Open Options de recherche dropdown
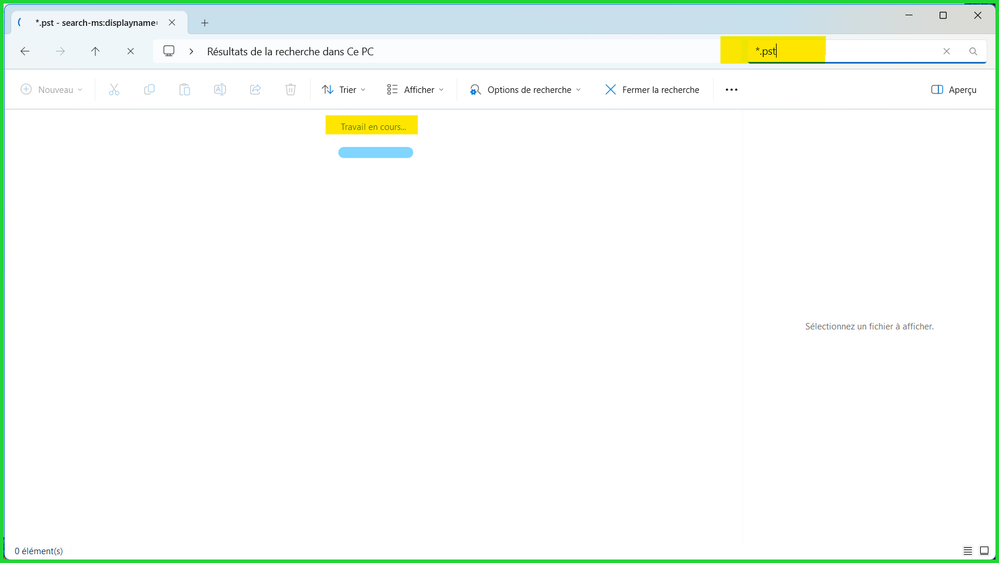Image resolution: width=999 pixels, height=563 pixels. click(x=525, y=90)
